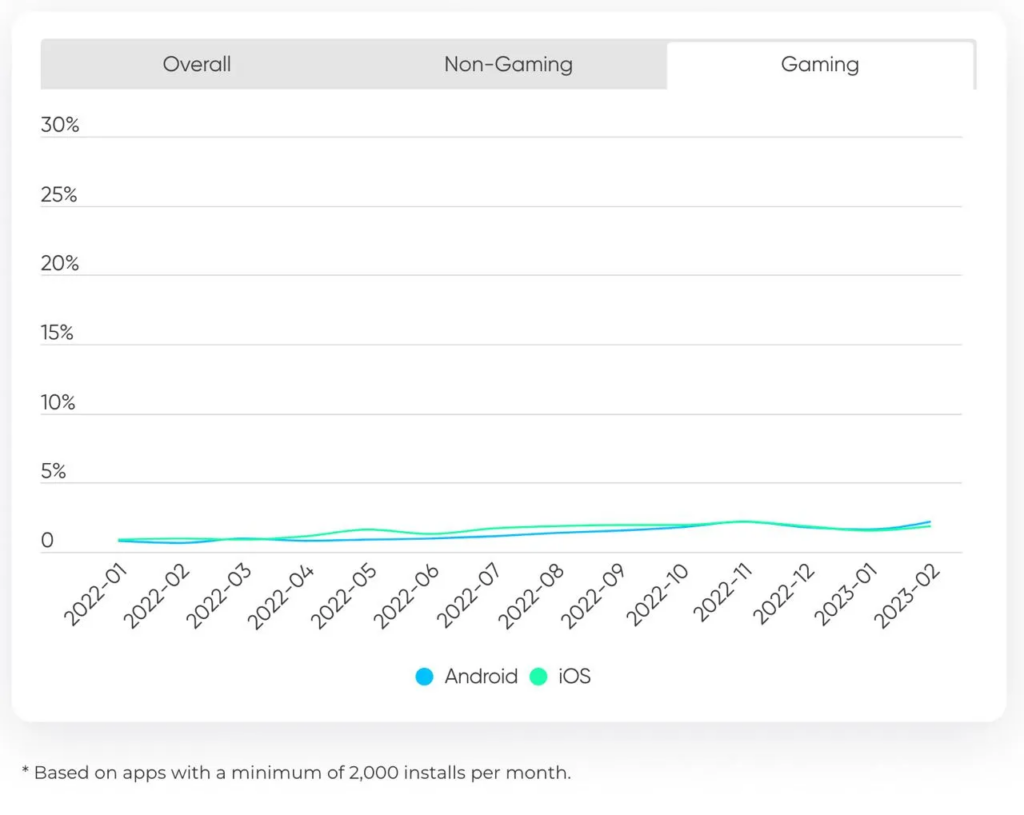Toggle the Android legend series

480,677
